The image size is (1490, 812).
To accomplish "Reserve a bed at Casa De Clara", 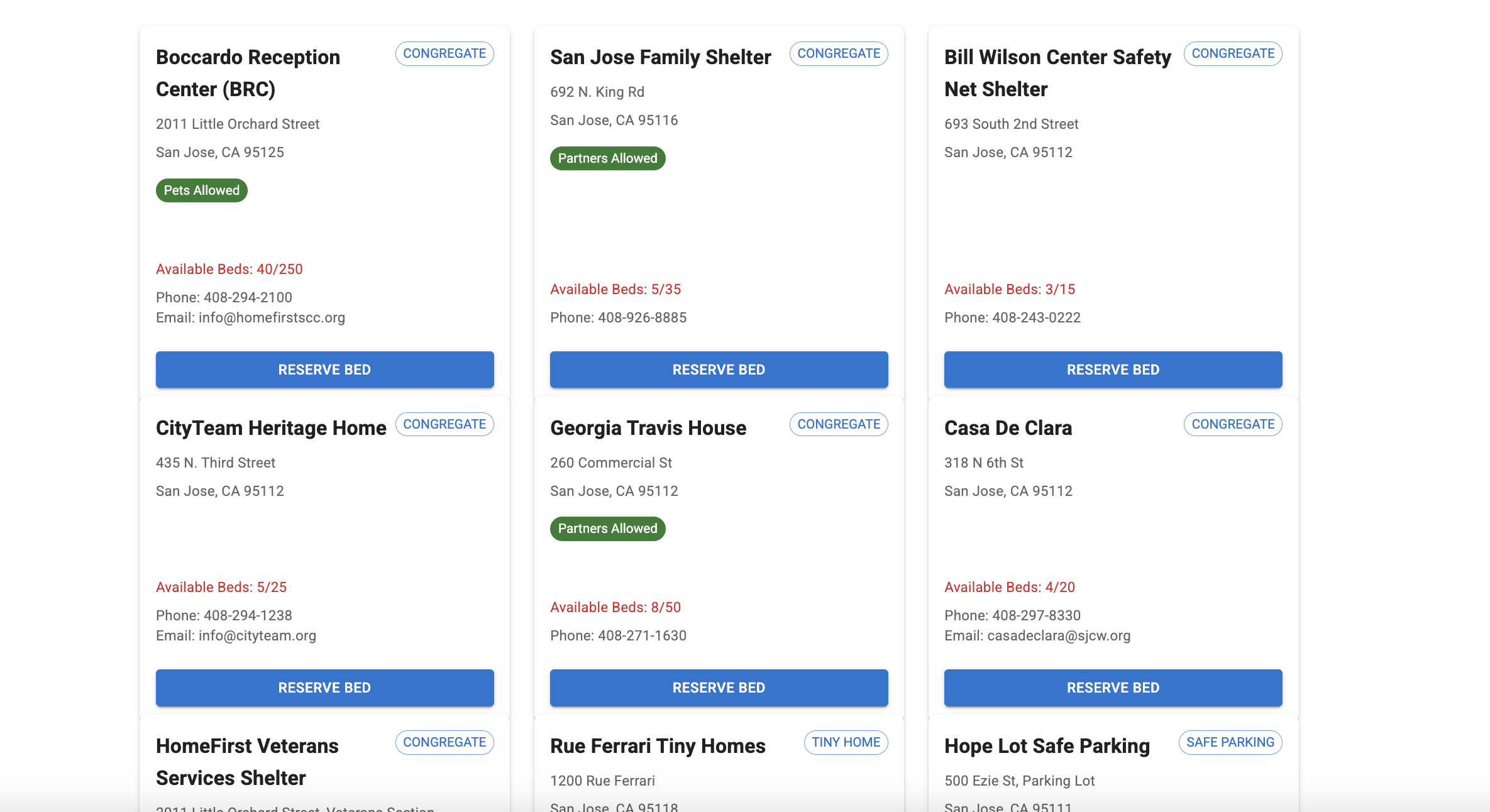I will tap(1113, 688).
